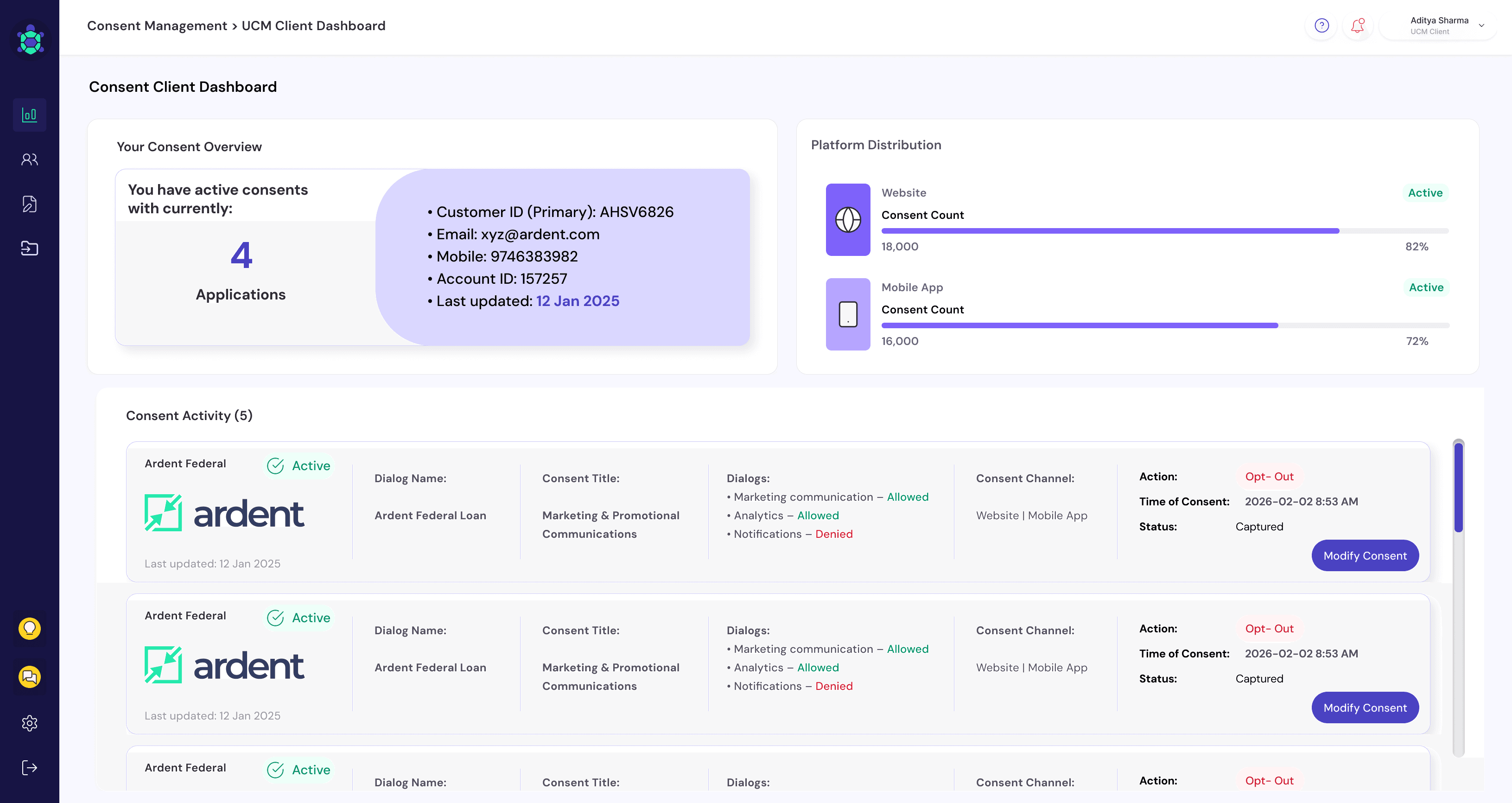Click the 12 Jan 2025 last updated link
The image size is (1512, 803).
[x=578, y=301]
